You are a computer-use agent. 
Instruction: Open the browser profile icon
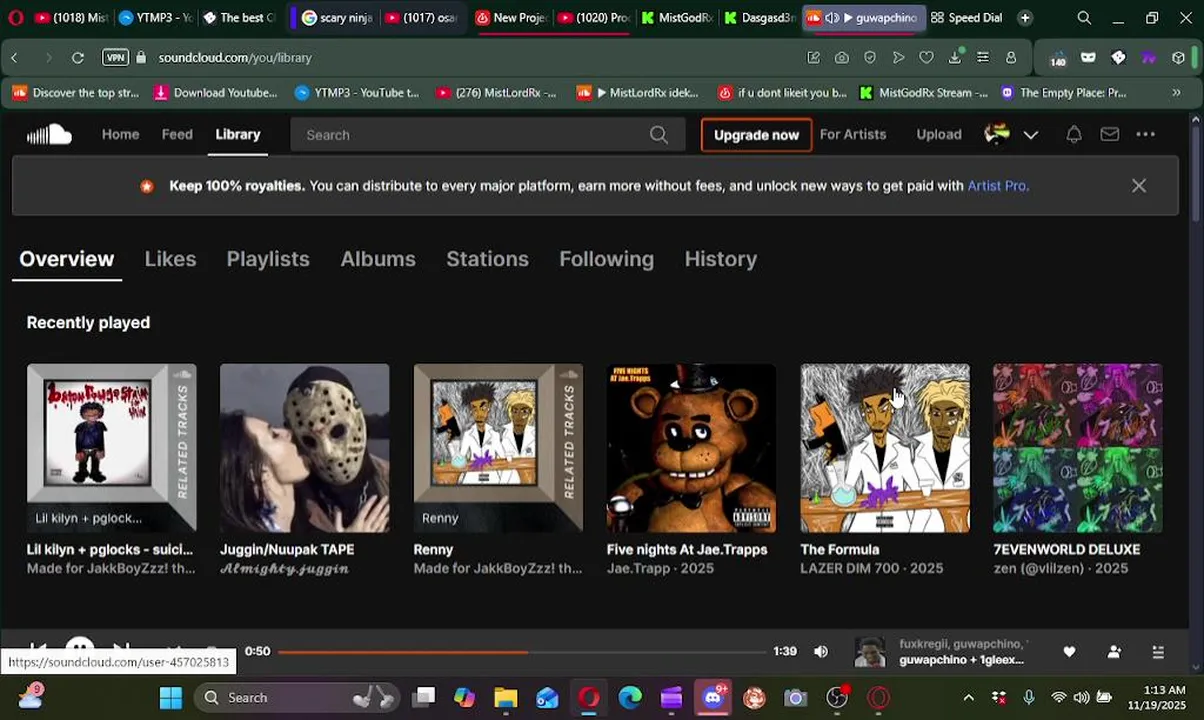[x=1011, y=58]
